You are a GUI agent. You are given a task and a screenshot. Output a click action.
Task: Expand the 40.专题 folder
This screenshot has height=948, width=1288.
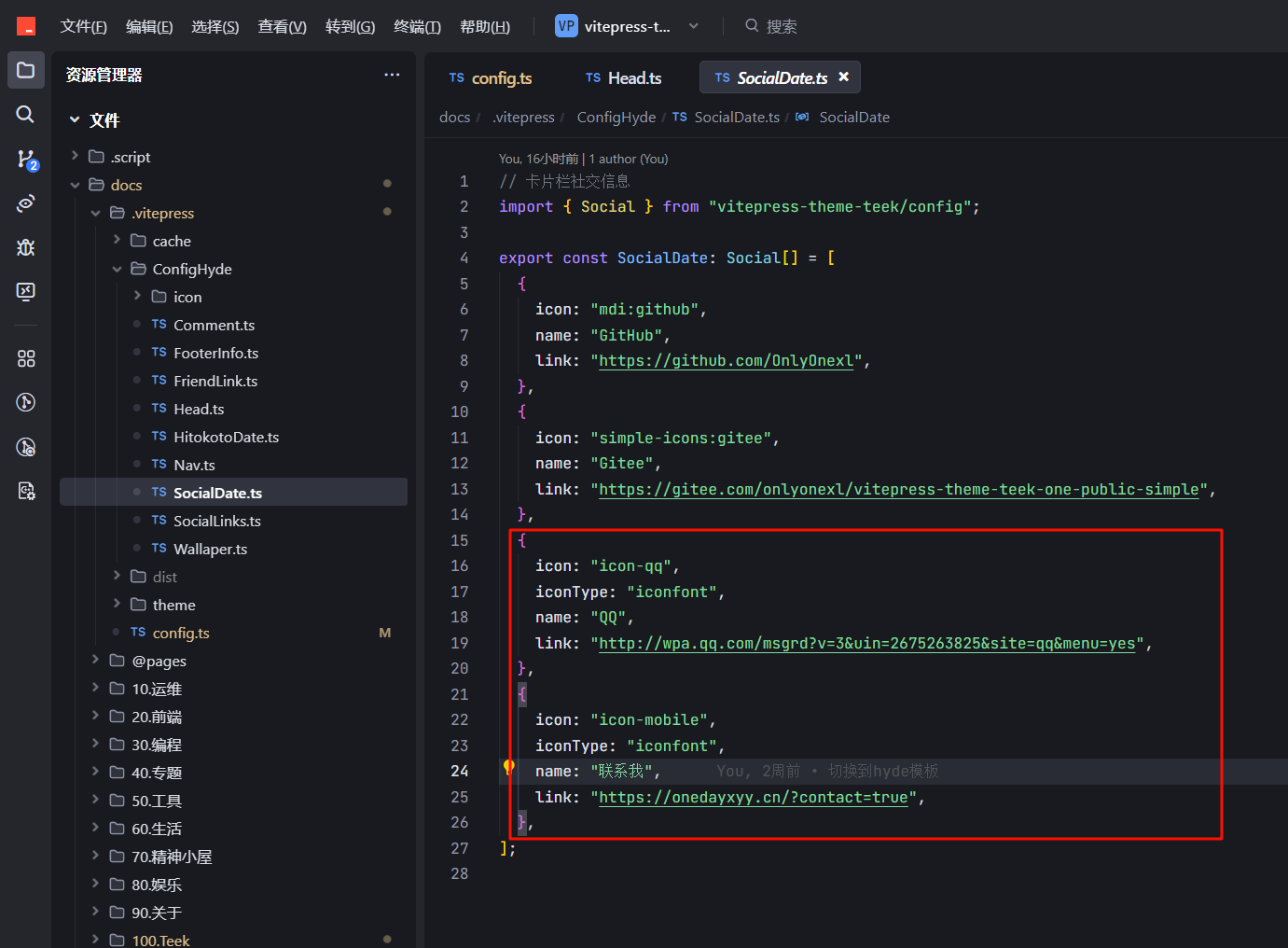point(96,772)
